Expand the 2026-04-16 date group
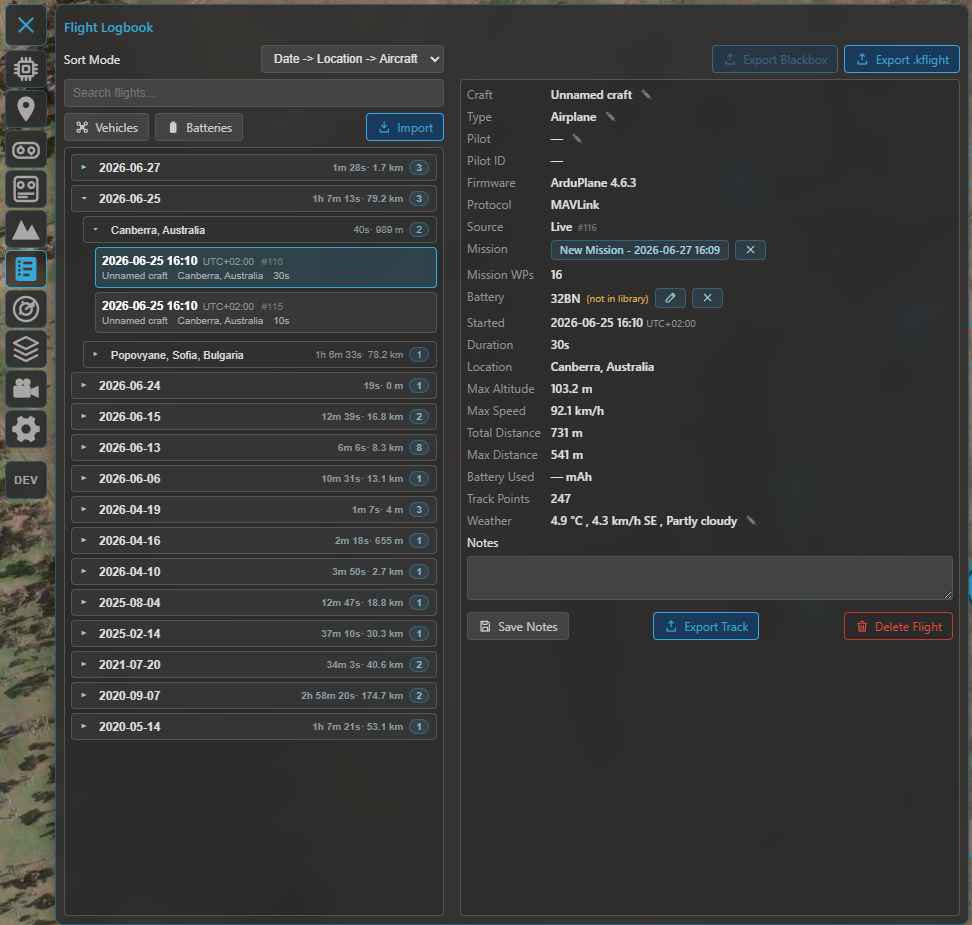Screen dimensions: 972x925 [254, 541]
